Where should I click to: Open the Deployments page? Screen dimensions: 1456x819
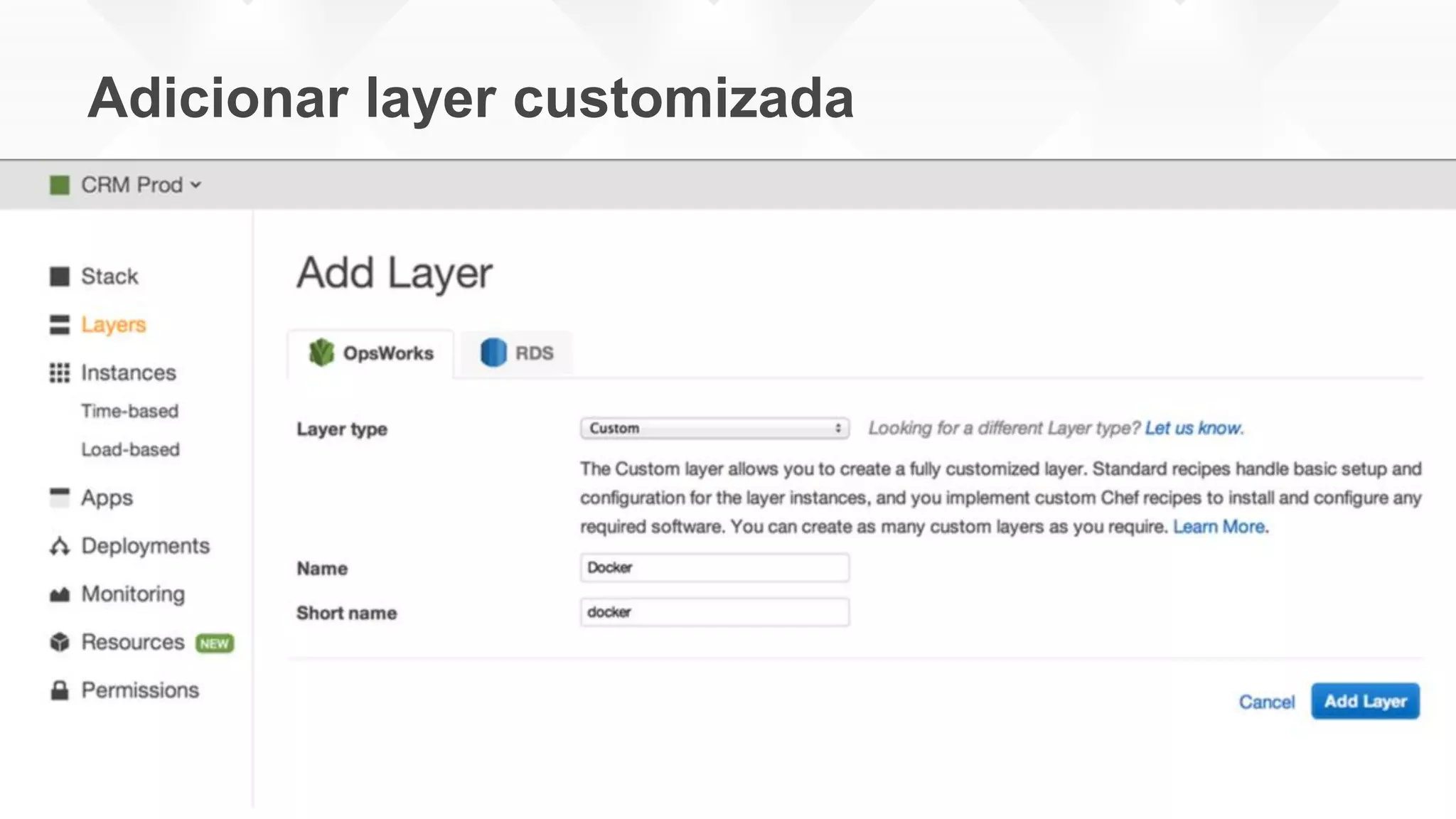146,546
